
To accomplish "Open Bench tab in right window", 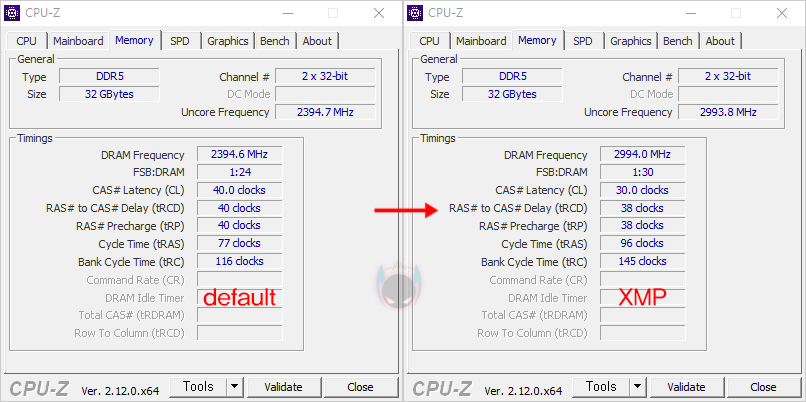I will (677, 41).
